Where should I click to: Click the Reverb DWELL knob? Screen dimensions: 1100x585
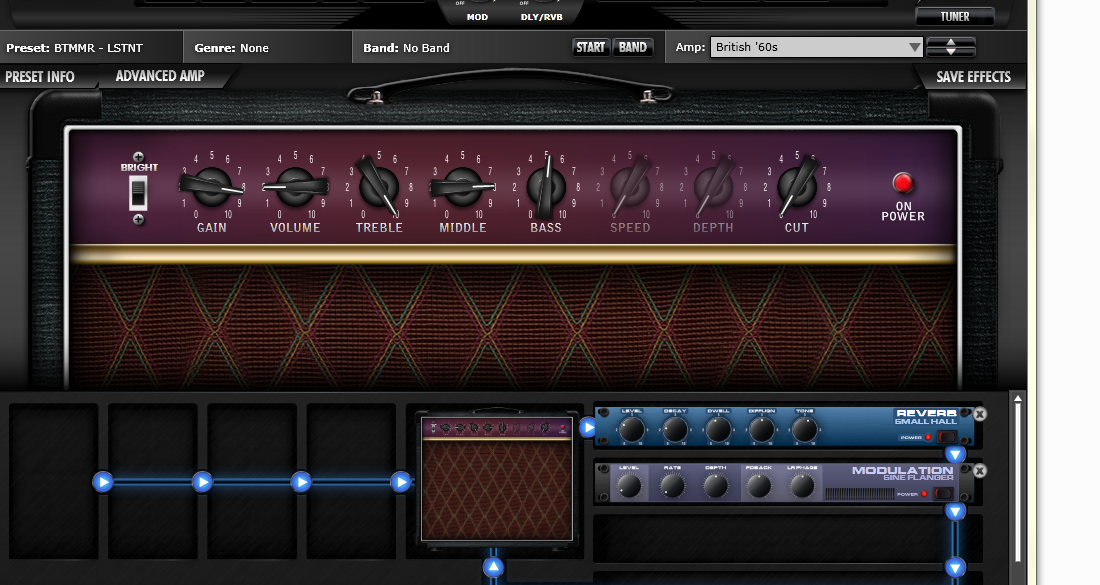[x=718, y=429]
